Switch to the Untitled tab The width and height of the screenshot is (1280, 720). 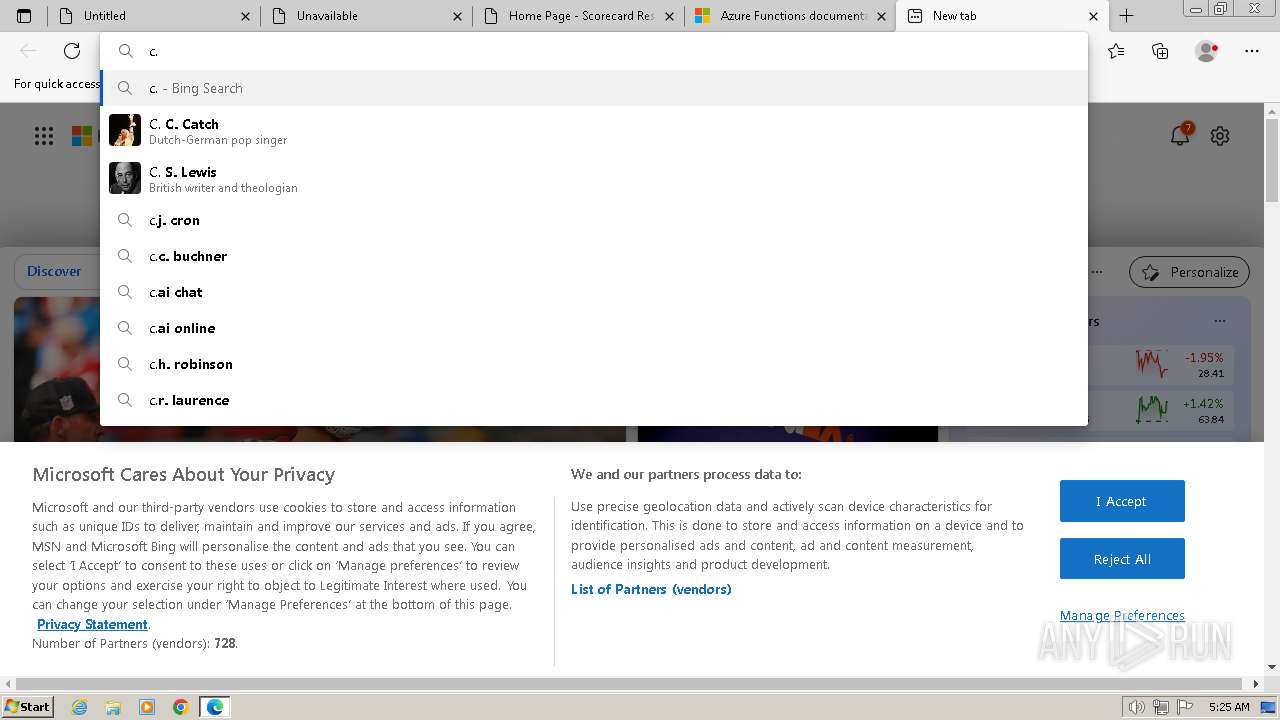[x=154, y=16]
